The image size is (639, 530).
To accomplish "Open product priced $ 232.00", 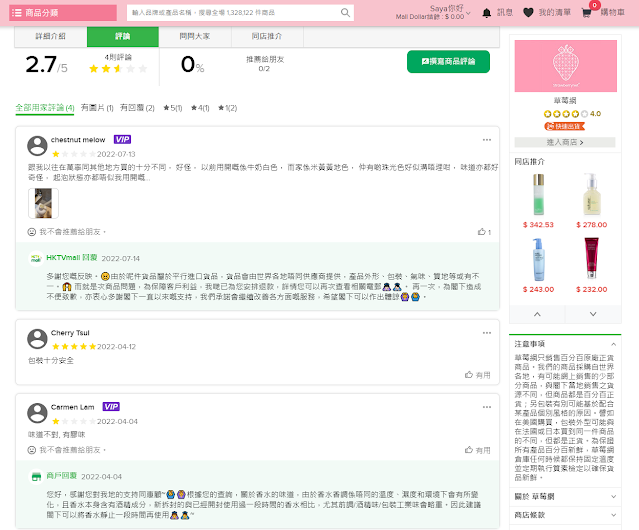I will 592,265.
